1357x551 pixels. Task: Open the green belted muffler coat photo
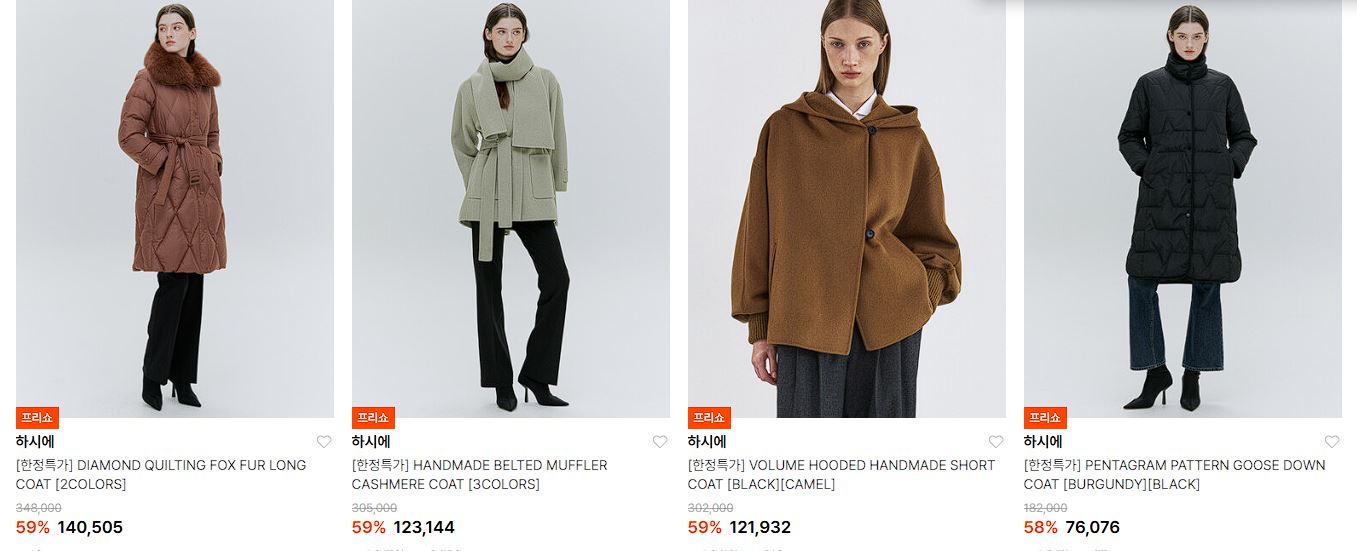(511, 209)
